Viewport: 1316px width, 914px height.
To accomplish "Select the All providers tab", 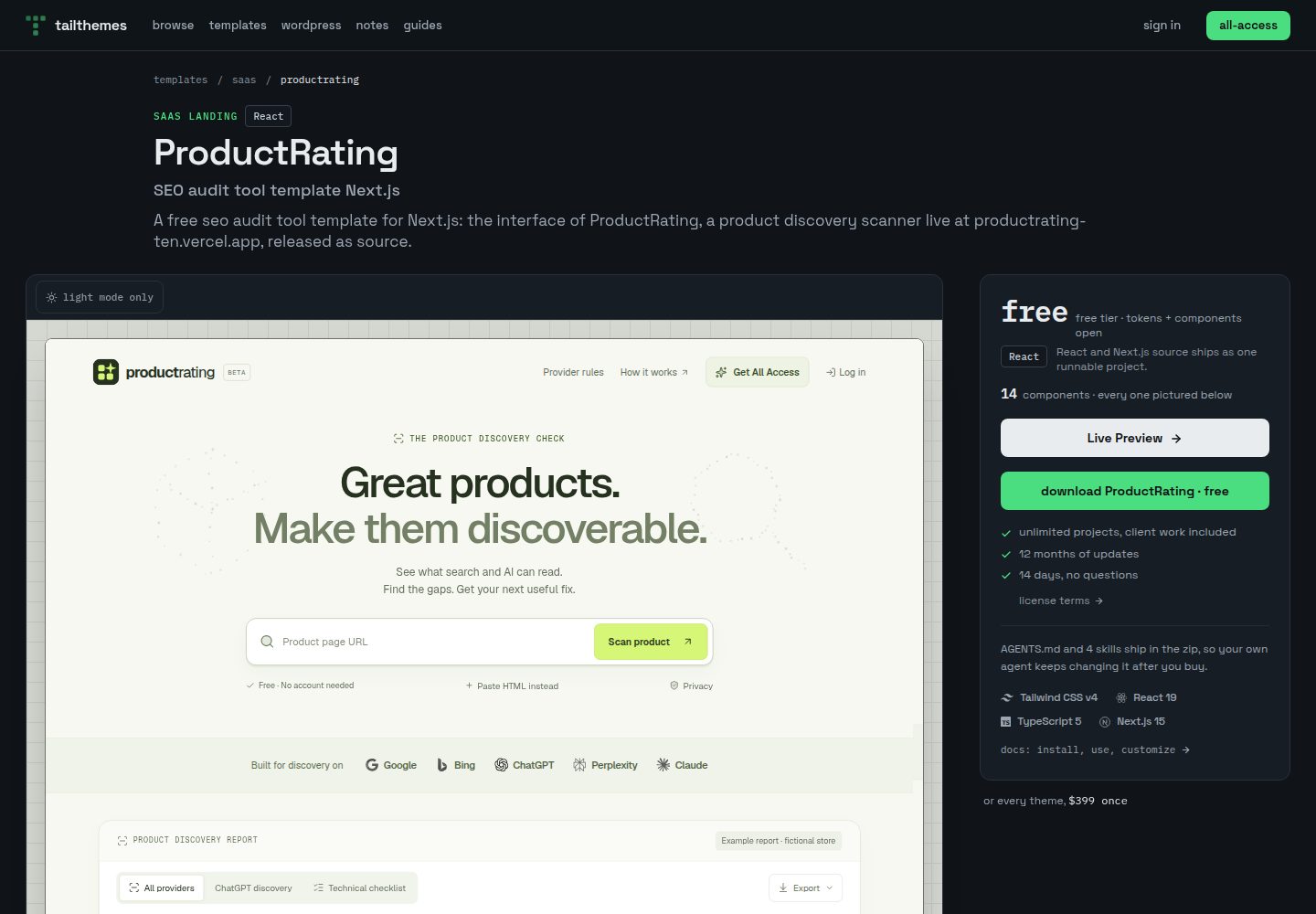I will 162,887.
